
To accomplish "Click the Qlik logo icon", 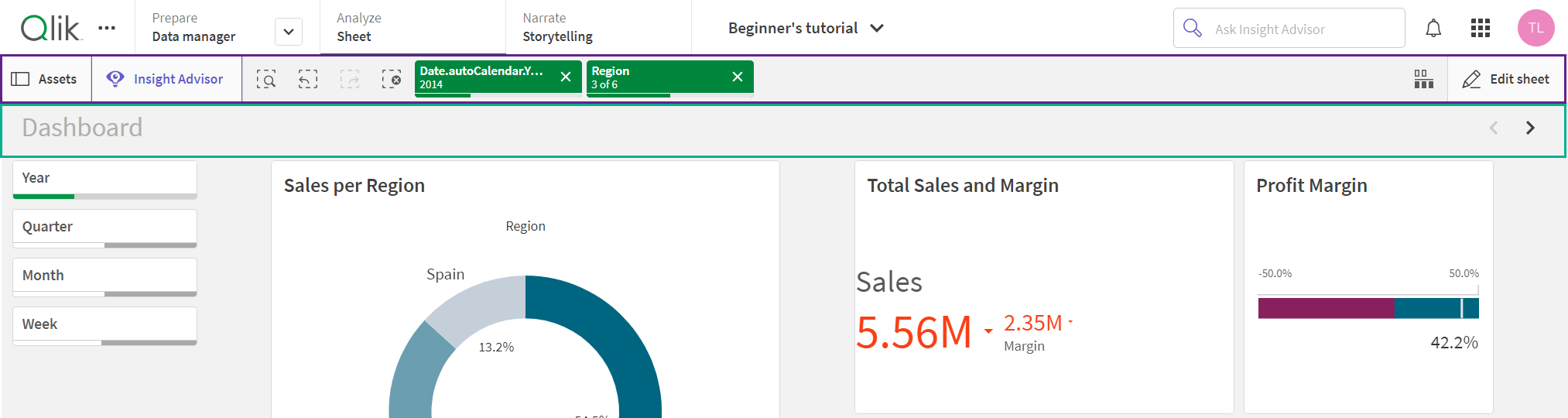I will [x=50, y=29].
